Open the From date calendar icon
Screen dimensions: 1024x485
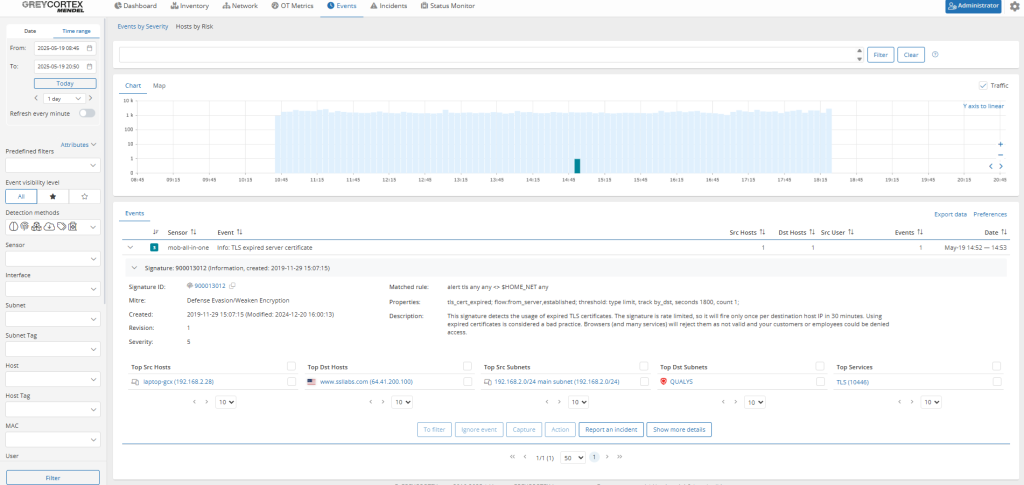90,47
